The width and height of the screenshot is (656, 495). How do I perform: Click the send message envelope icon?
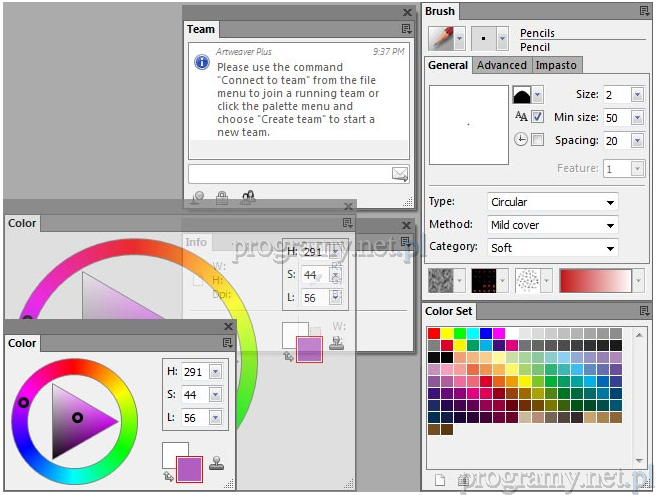pyautogui.click(x=400, y=174)
